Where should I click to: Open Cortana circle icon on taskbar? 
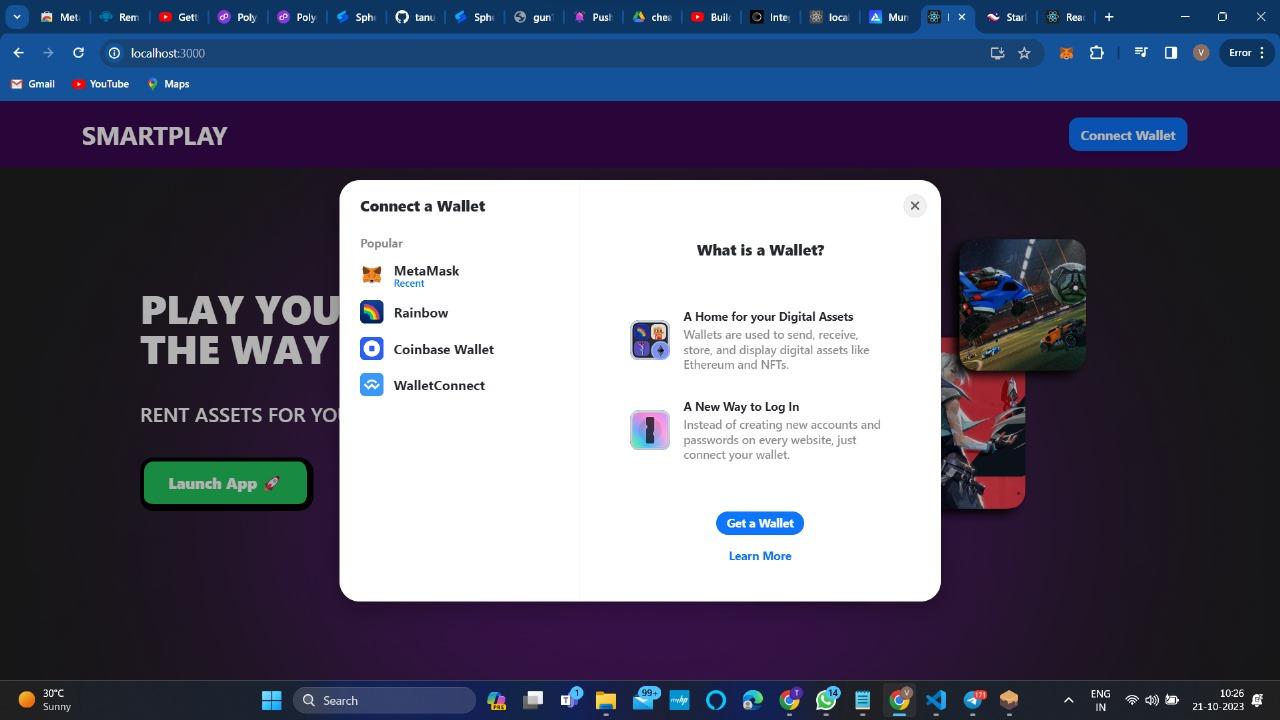pos(715,700)
